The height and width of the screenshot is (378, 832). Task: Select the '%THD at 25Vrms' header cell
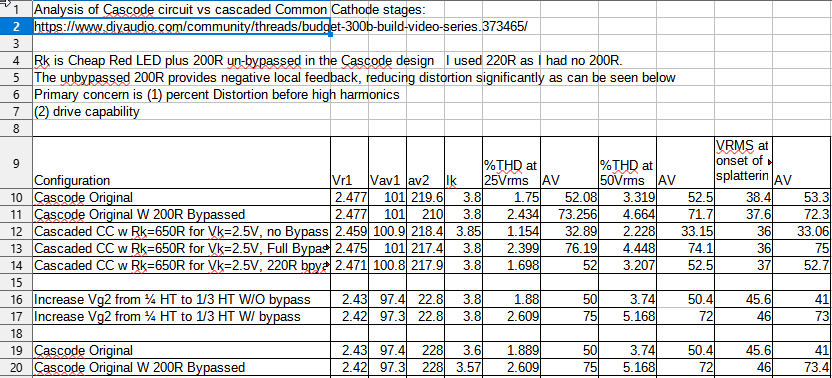(512, 162)
